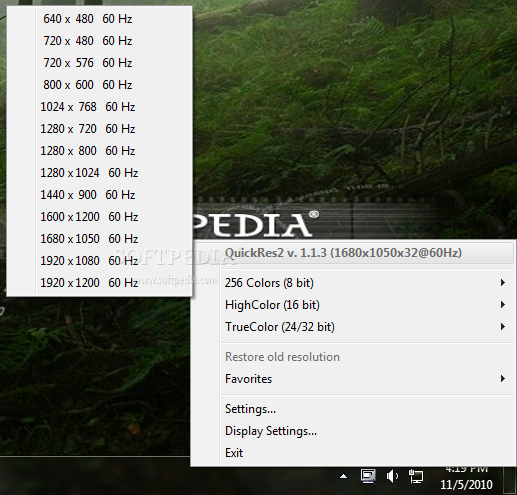Pick 800 x 600 60 Hz resolution
The width and height of the screenshot is (517, 495).
[x=99, y=85]
